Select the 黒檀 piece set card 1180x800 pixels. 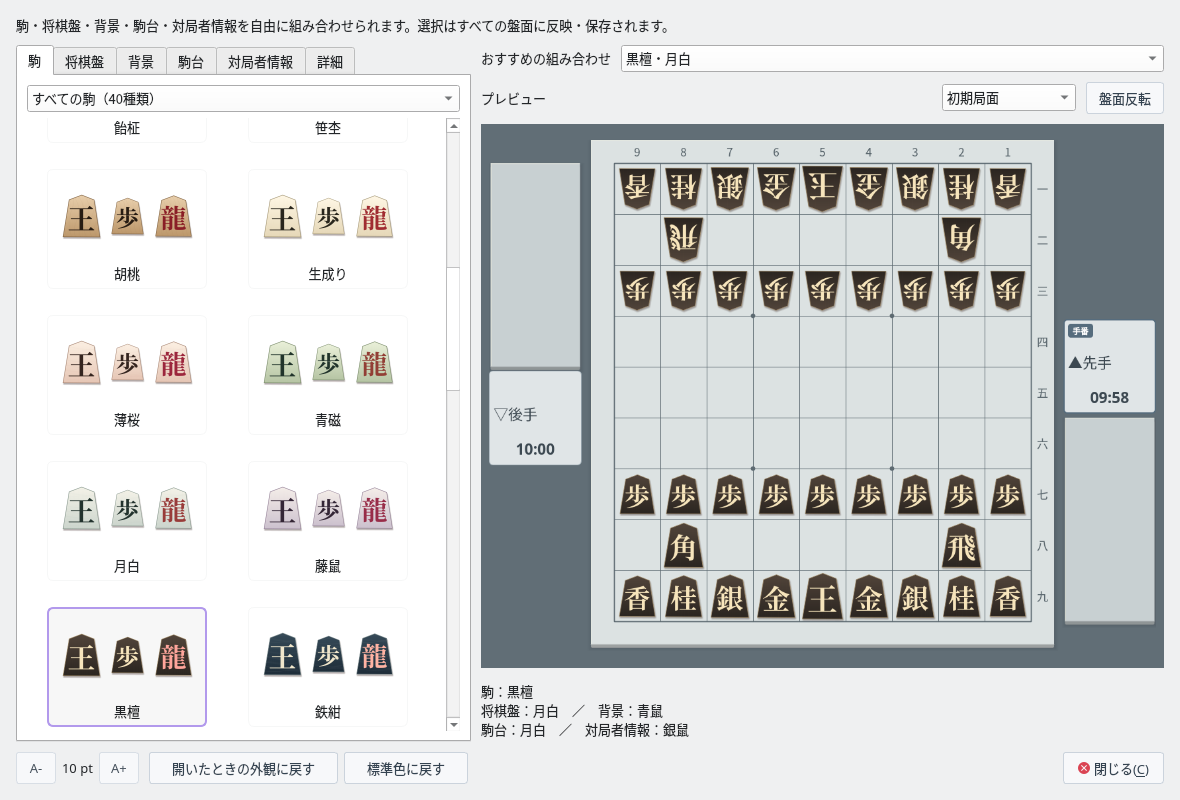[126, 667]
